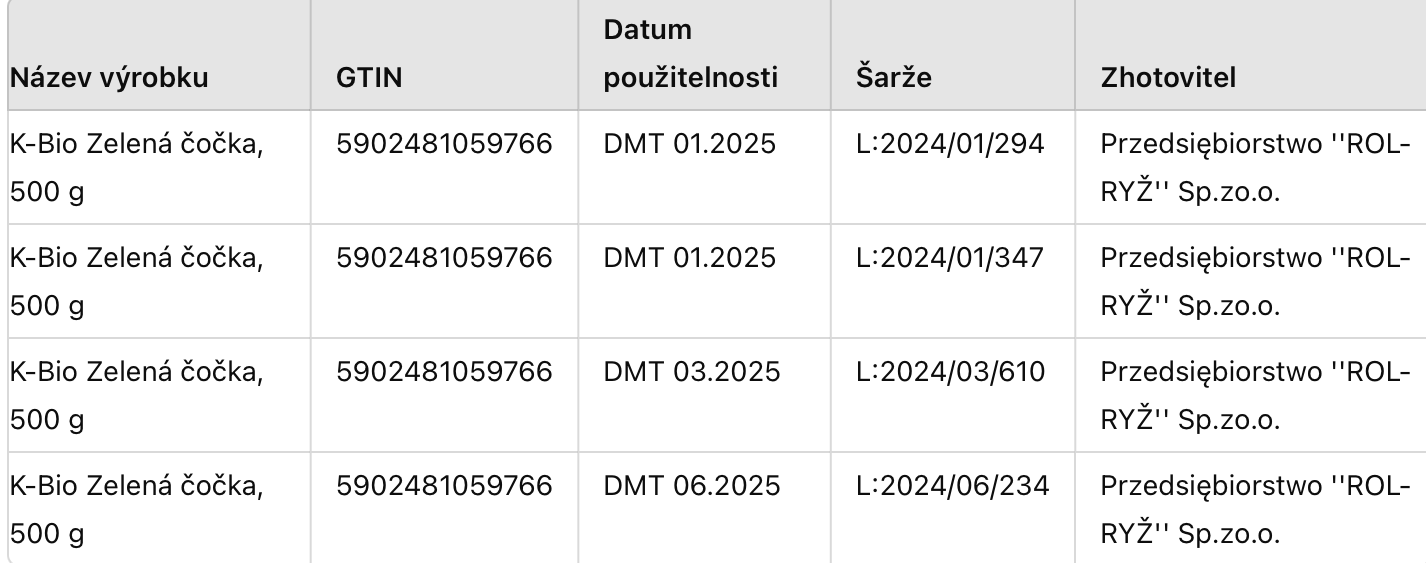Screen dimensions: 1426x563
Task: Click the "Datum použitelnosti" column header
Action: tap(690, 54)
